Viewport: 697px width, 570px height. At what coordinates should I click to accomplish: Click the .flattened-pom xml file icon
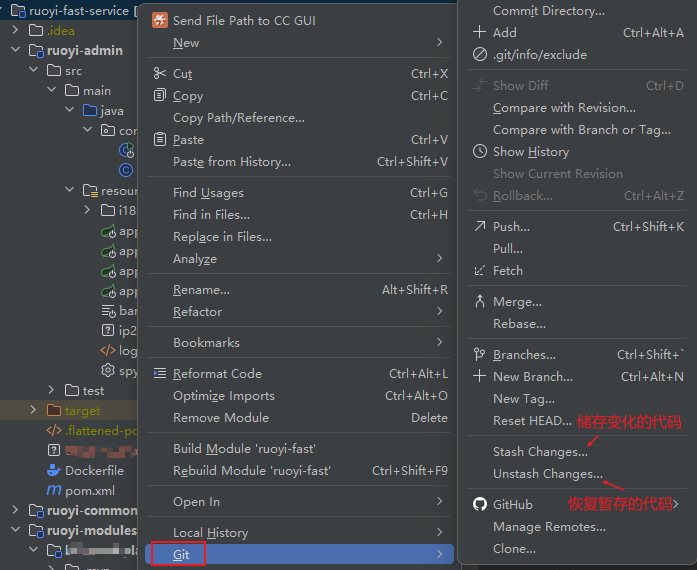[54, 430]
